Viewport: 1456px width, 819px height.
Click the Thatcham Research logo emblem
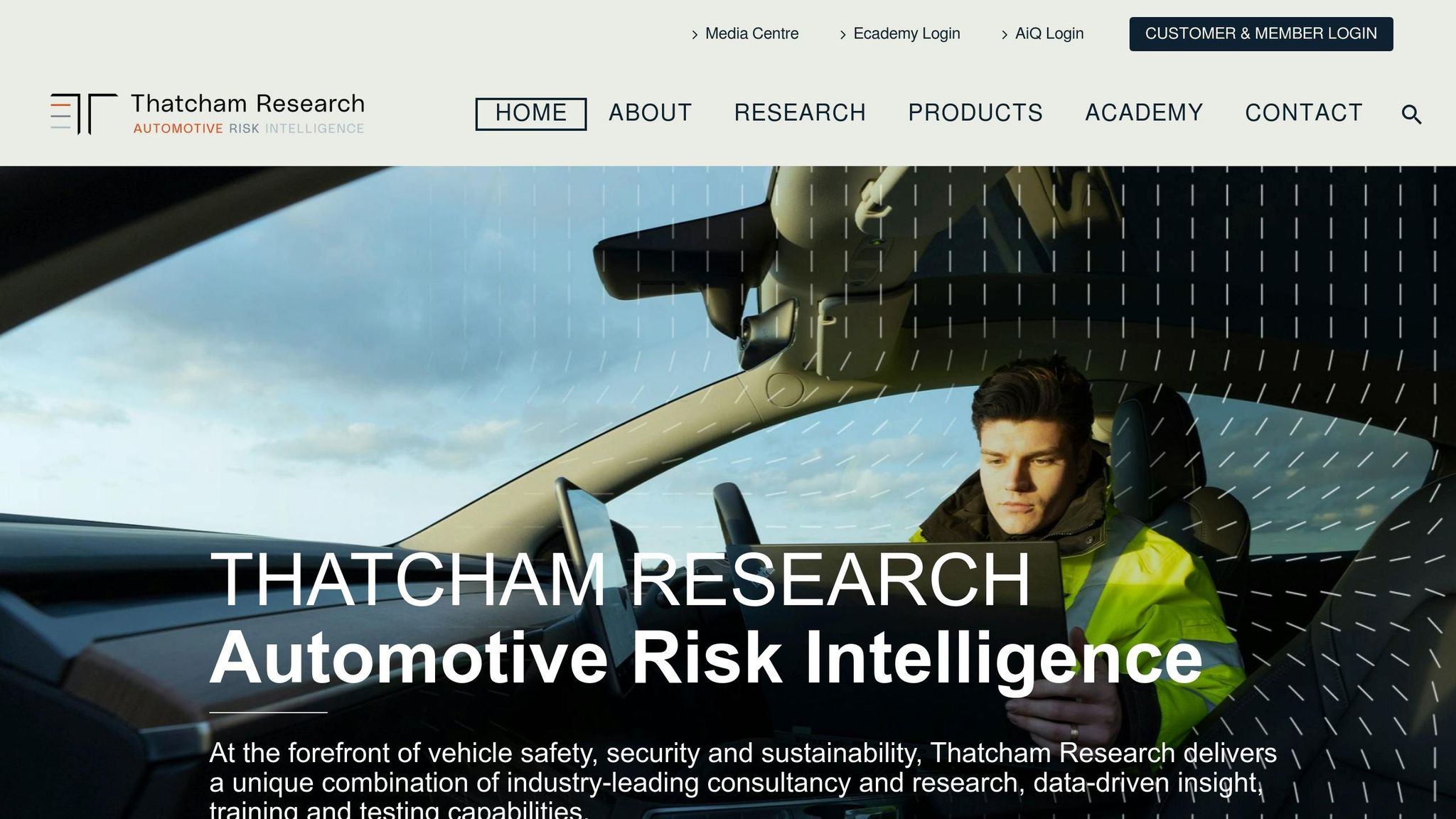84,113
